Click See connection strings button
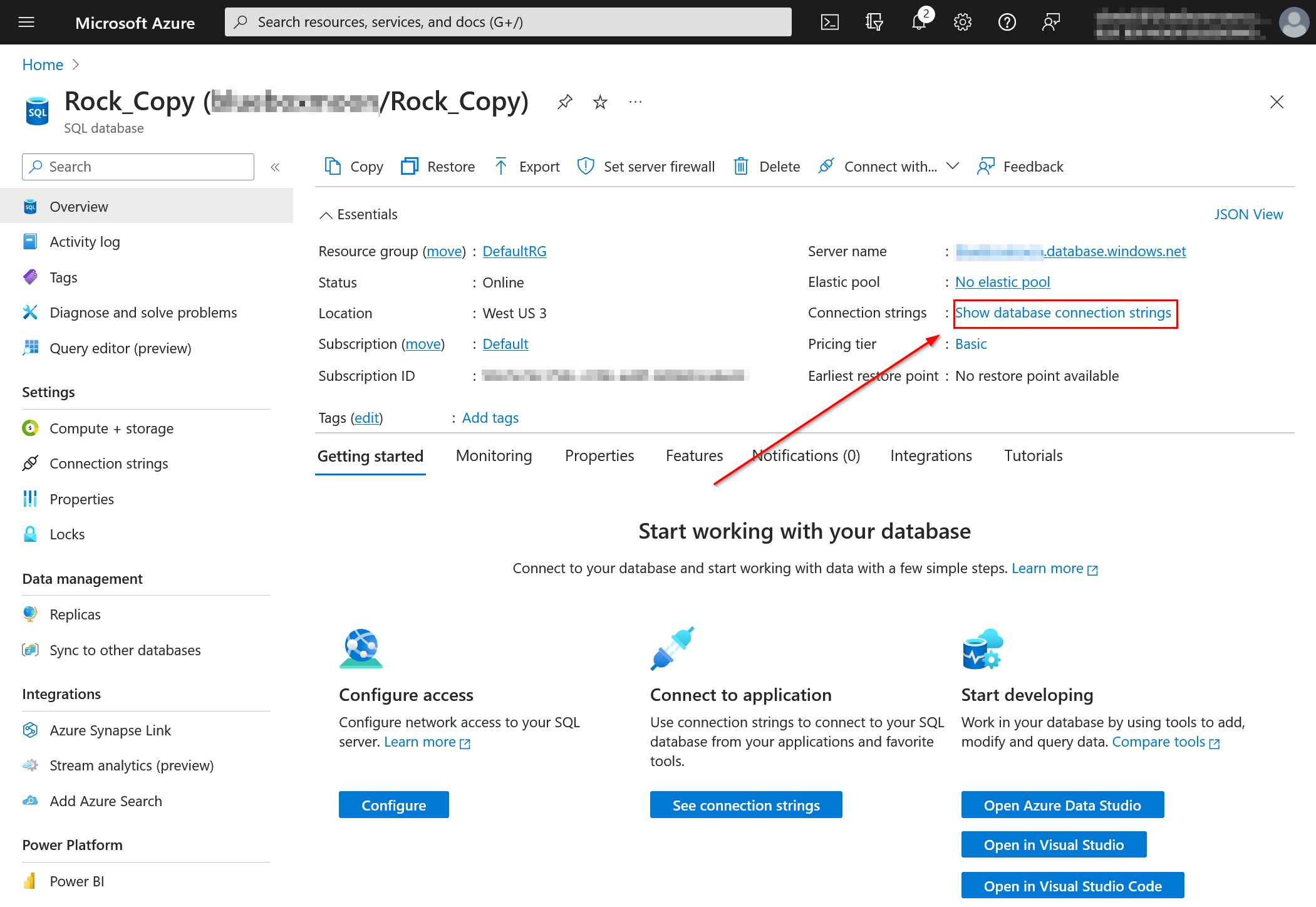Image resolution: width=1316 pixels, height=907 pixels. click(x=745, y=805)
